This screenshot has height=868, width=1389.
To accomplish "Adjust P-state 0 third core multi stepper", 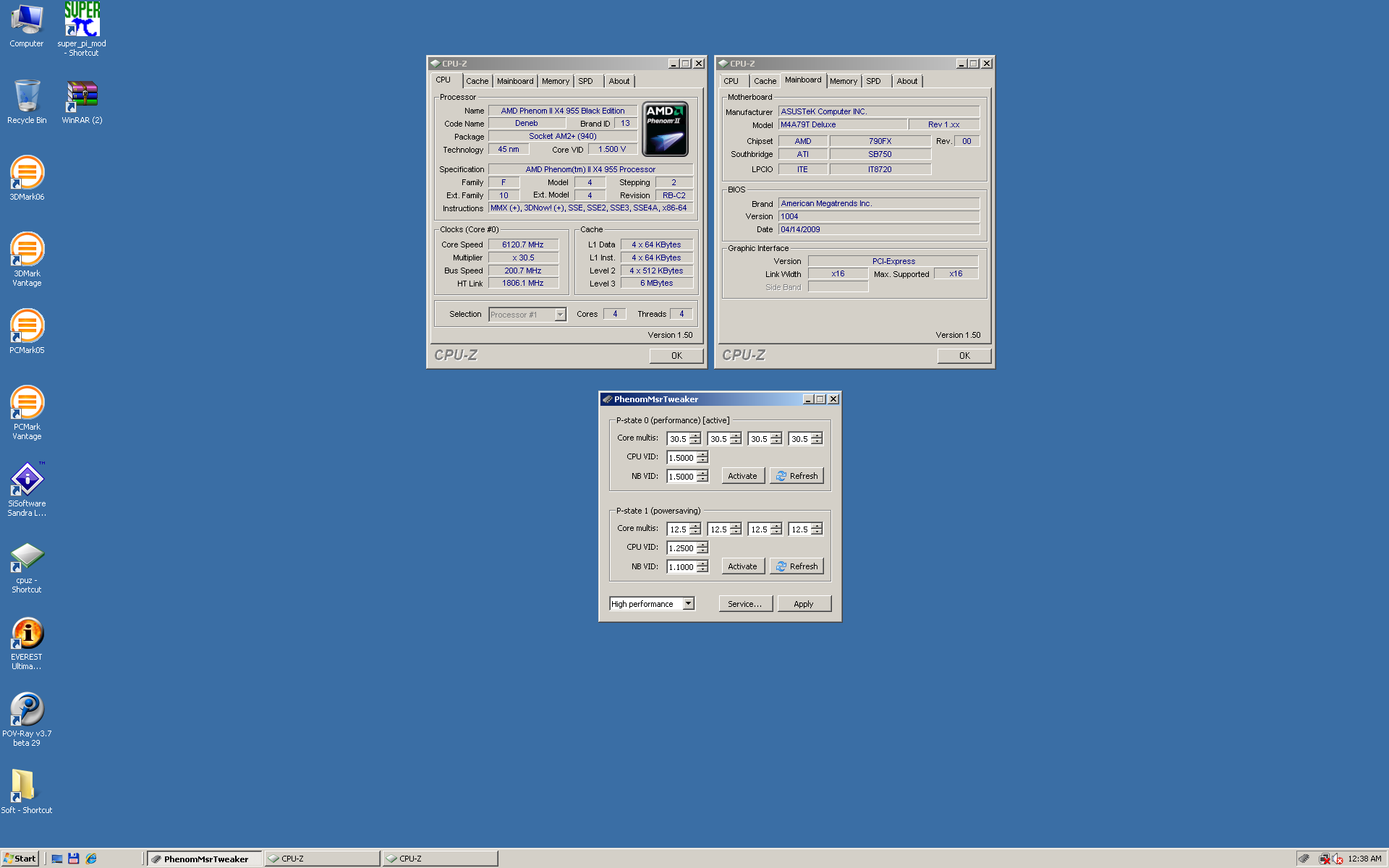I will click(x=776, y=438).
